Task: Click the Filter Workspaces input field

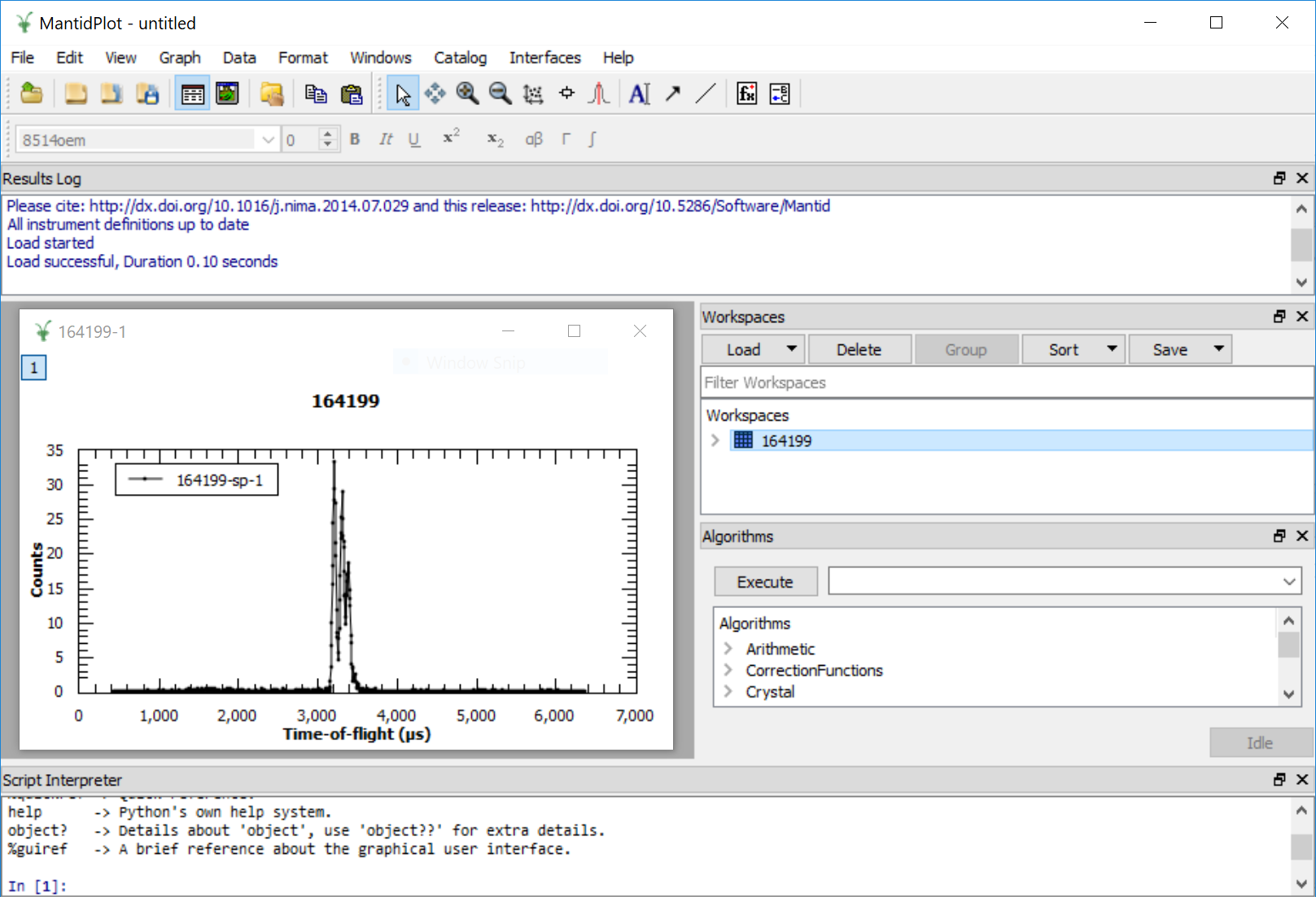Action: tap(1005, 383)
